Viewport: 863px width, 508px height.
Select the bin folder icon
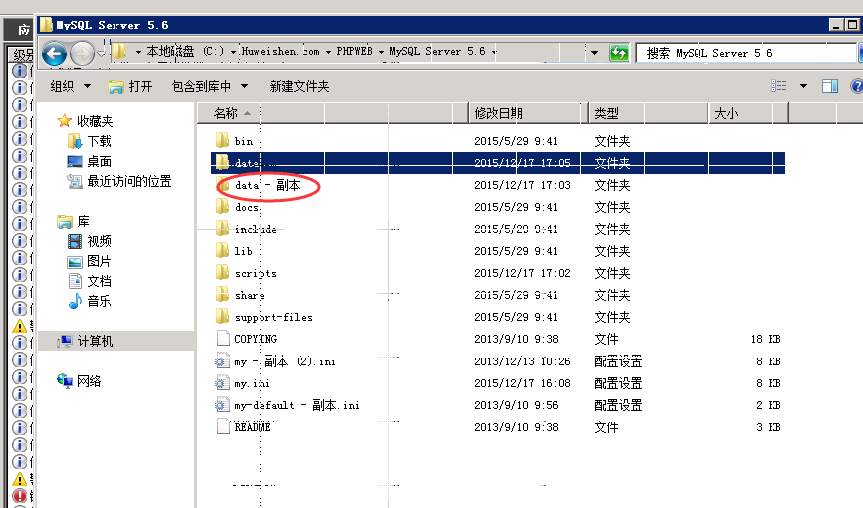pyautogui.click(x=222, y=140)
